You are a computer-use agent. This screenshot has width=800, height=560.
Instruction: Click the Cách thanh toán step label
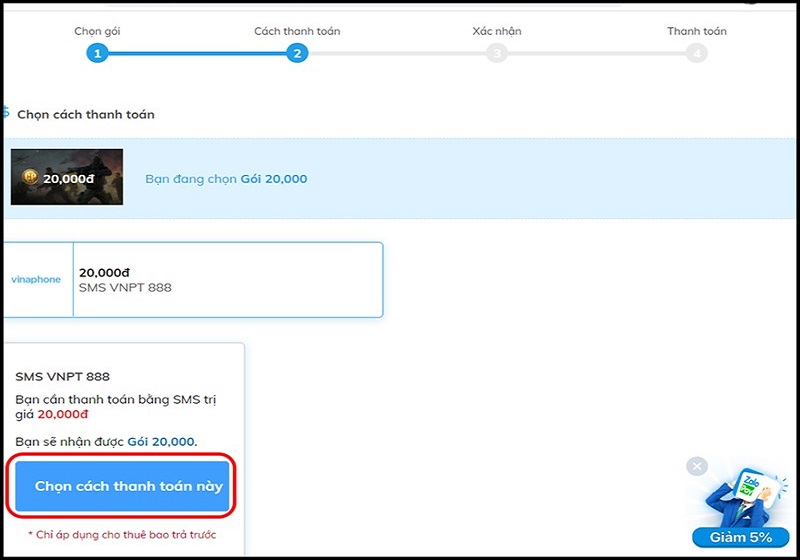pos(297,31)
